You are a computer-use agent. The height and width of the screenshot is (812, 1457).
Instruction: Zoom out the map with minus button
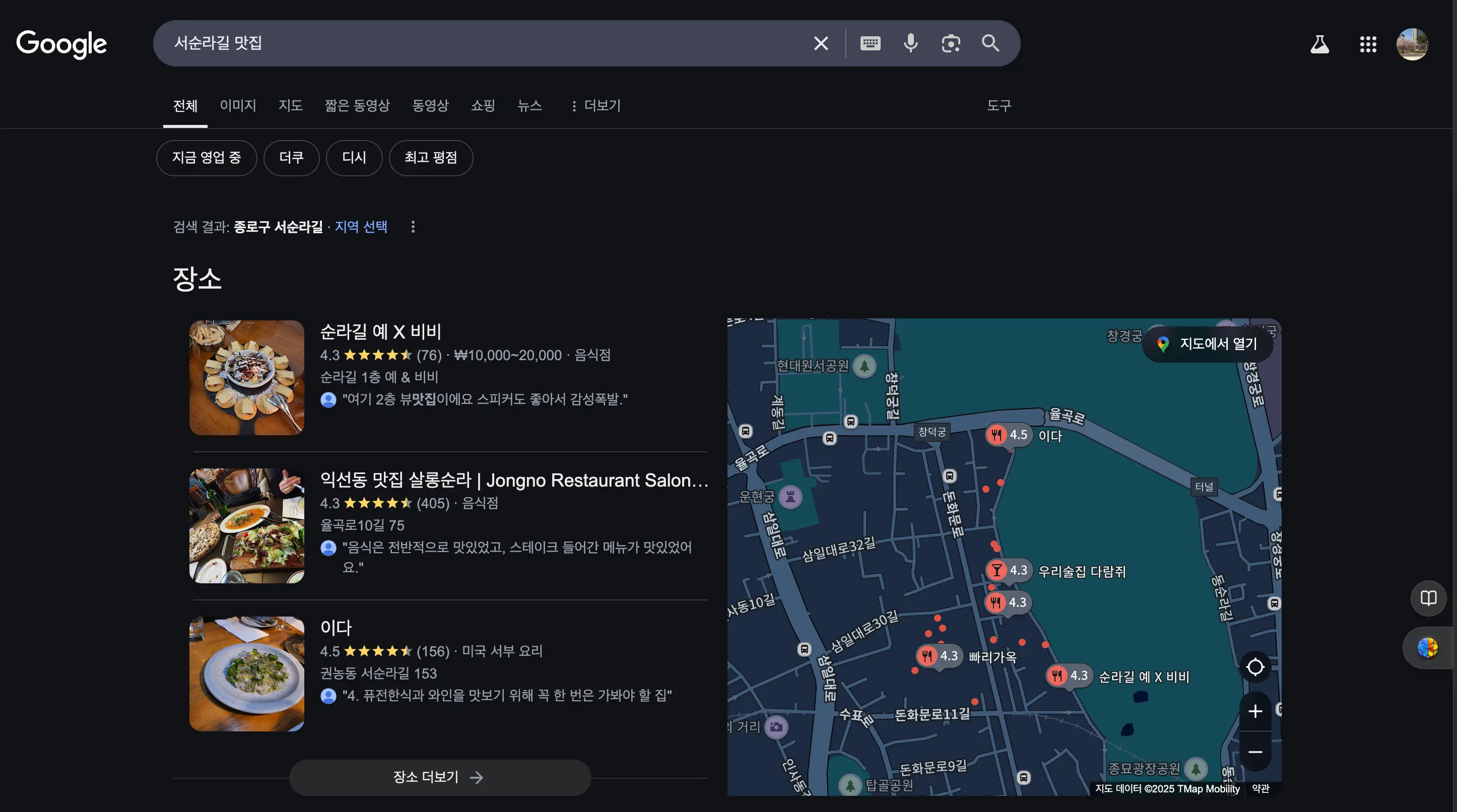tap(1255, 752)
